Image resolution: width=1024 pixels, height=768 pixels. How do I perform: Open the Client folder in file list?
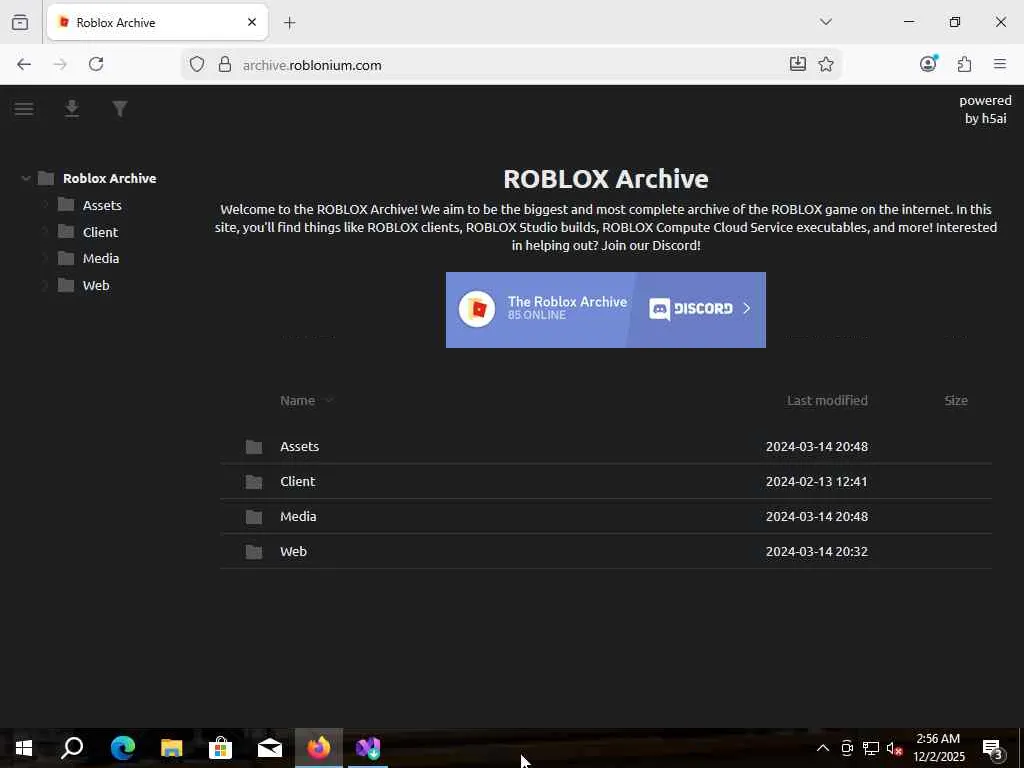[x=605, y=481]
